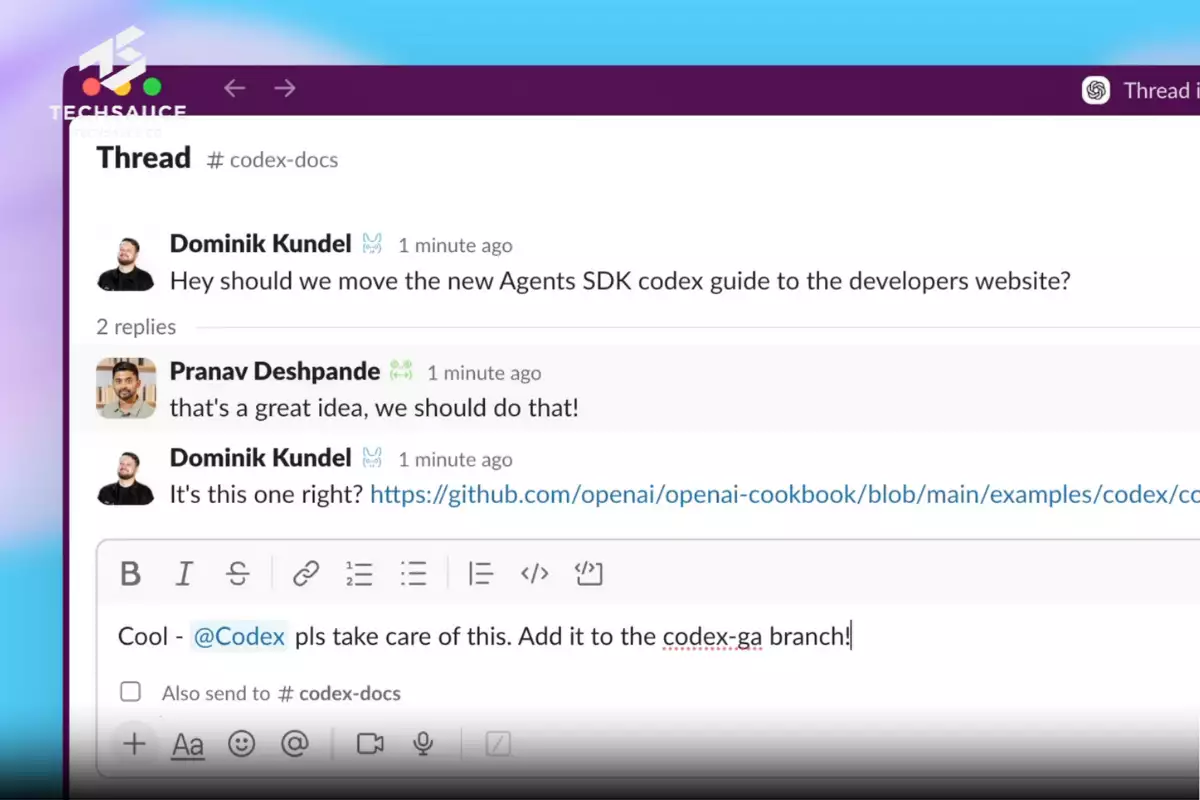
Task: Open the slash shortcuts button
Action: tap(498, 743)
